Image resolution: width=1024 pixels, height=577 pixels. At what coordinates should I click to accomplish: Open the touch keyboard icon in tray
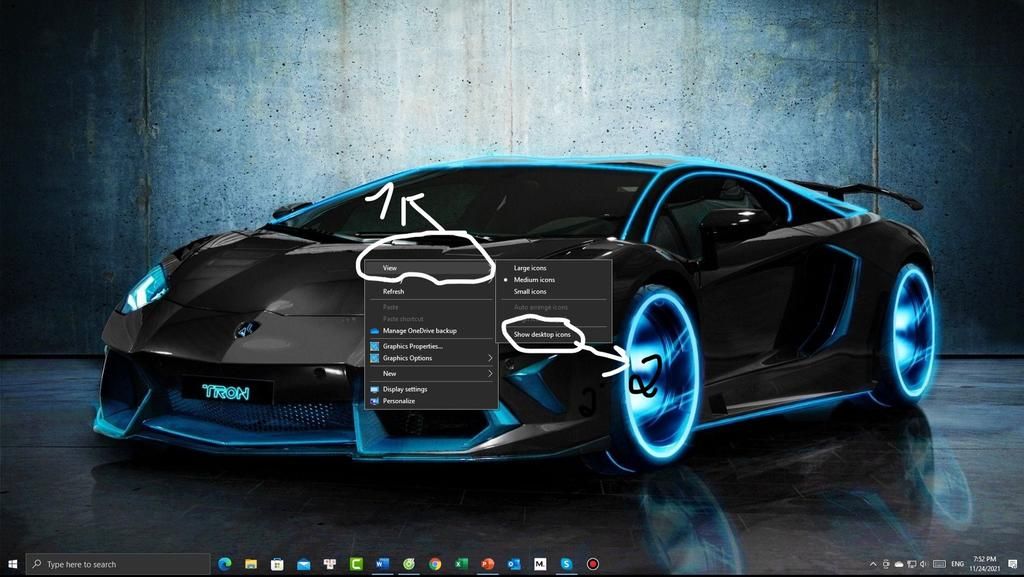[939, 564]
